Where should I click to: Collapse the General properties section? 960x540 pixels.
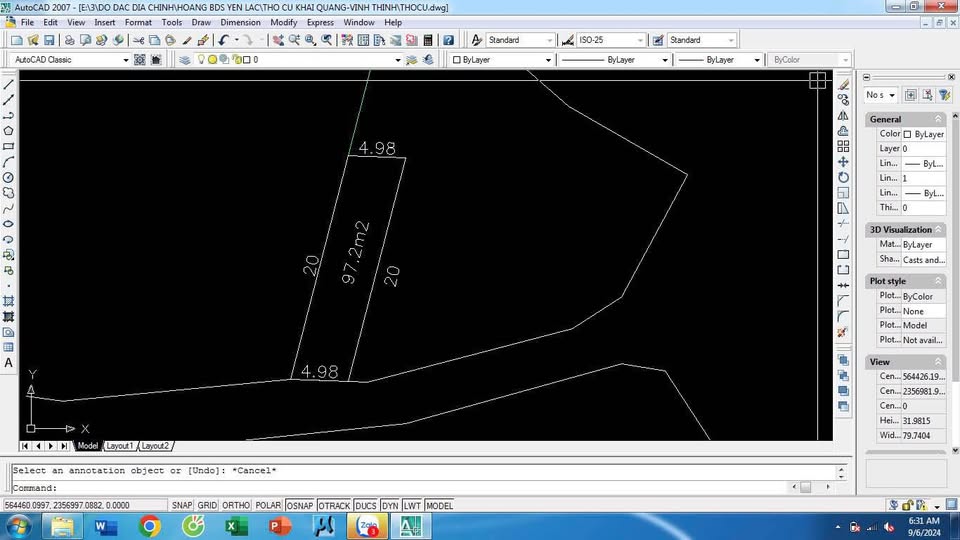938,119
